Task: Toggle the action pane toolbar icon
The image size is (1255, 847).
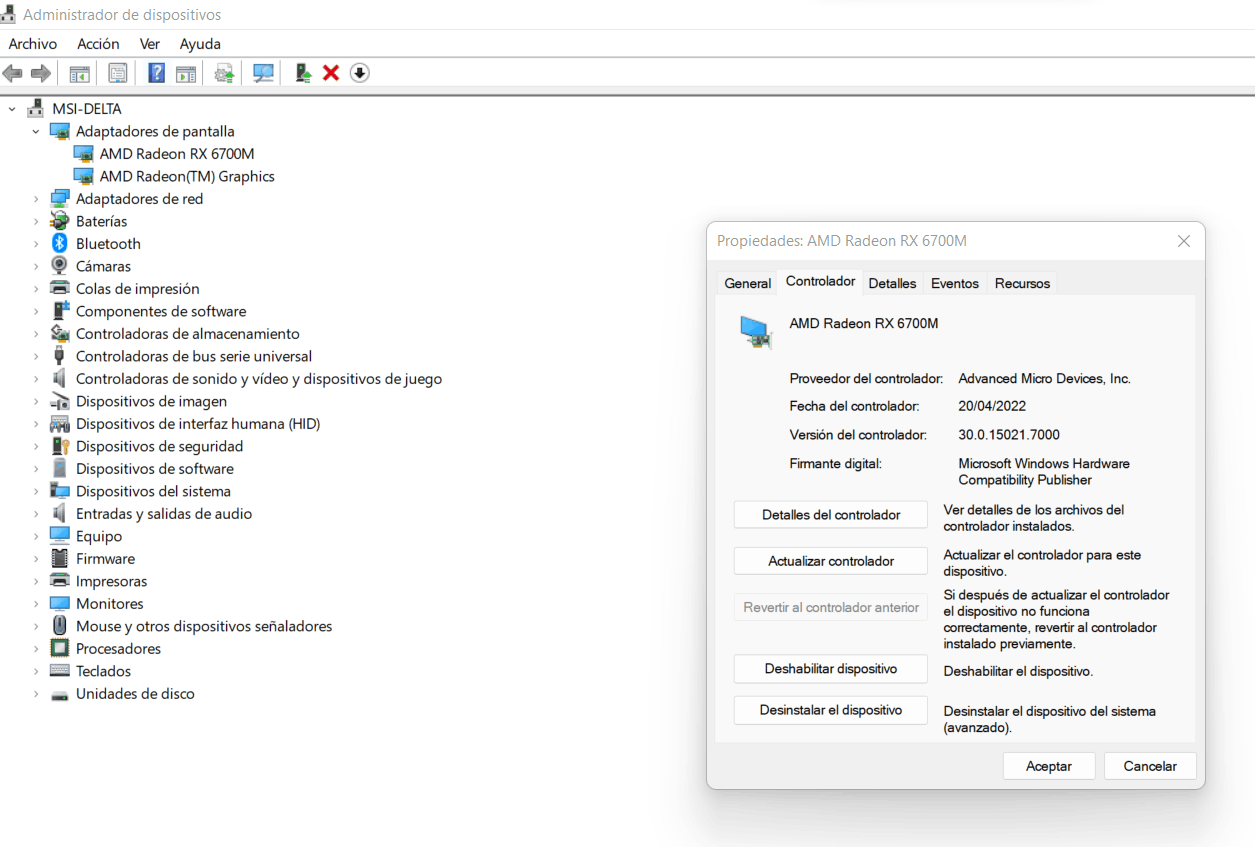Action: tap(186, 73)
